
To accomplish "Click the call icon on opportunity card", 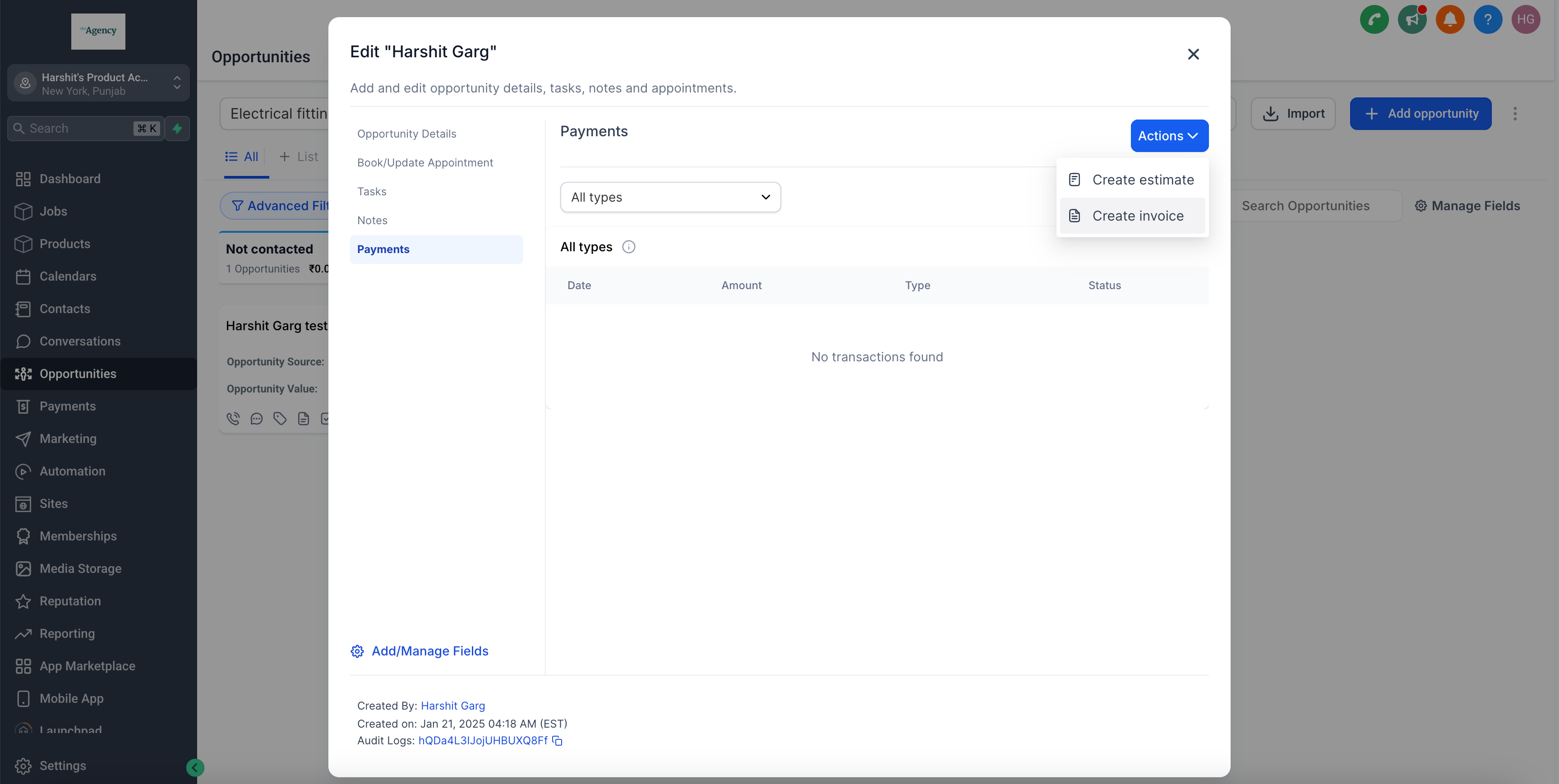I will pyautogui.click(x=233, y=418).
